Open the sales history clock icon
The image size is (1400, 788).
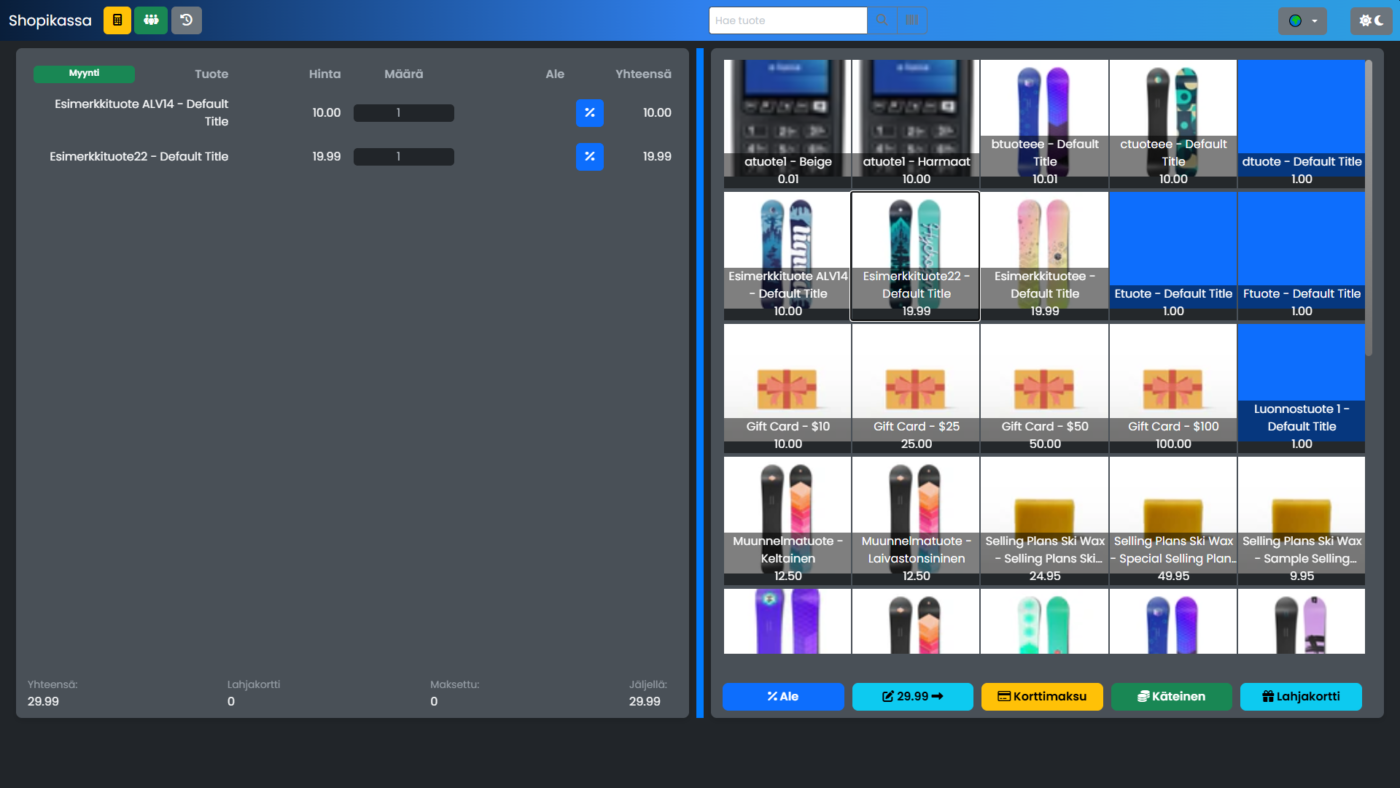pyautogui.click(x=186, y=20)
